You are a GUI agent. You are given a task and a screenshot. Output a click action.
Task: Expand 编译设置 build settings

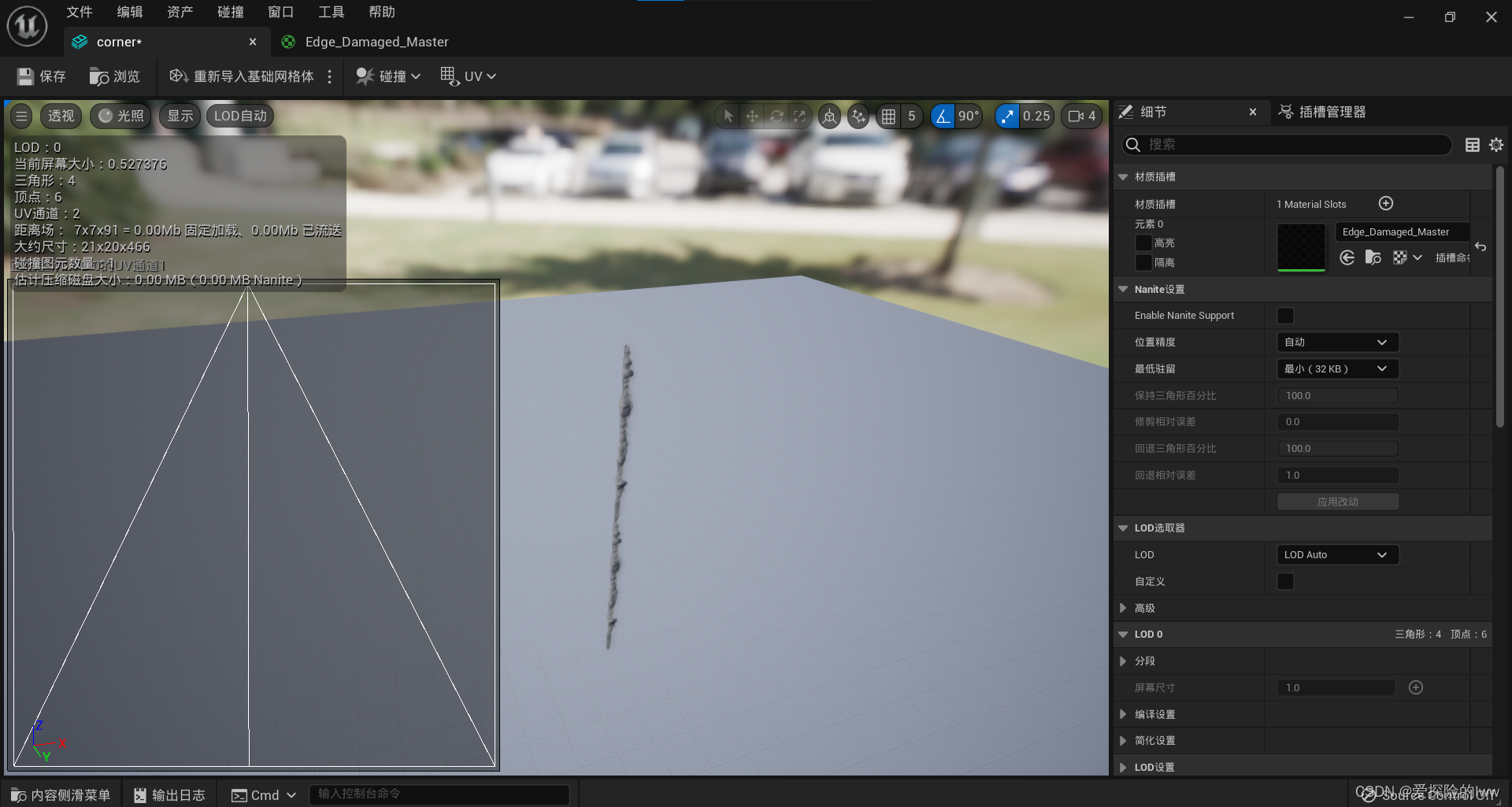[x=1123, y=715]
